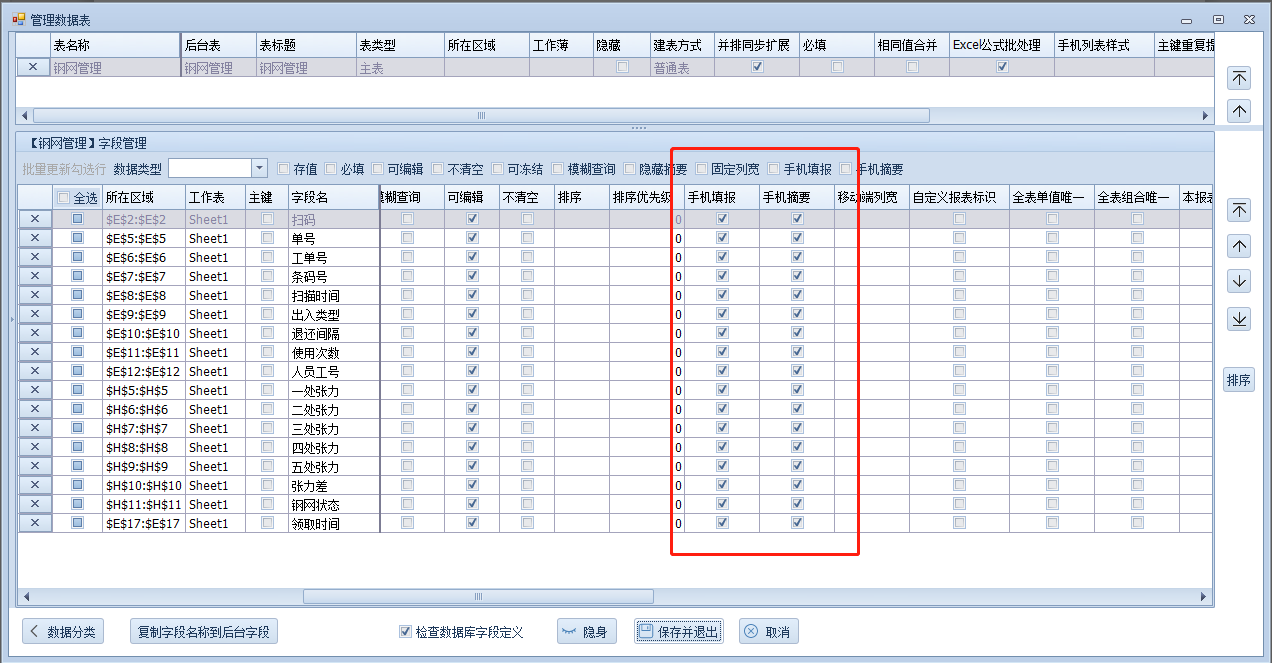The image size is (1272, 663).
Task: Uncheck 手机填报 for the 工单号 field
Action: 722,257
